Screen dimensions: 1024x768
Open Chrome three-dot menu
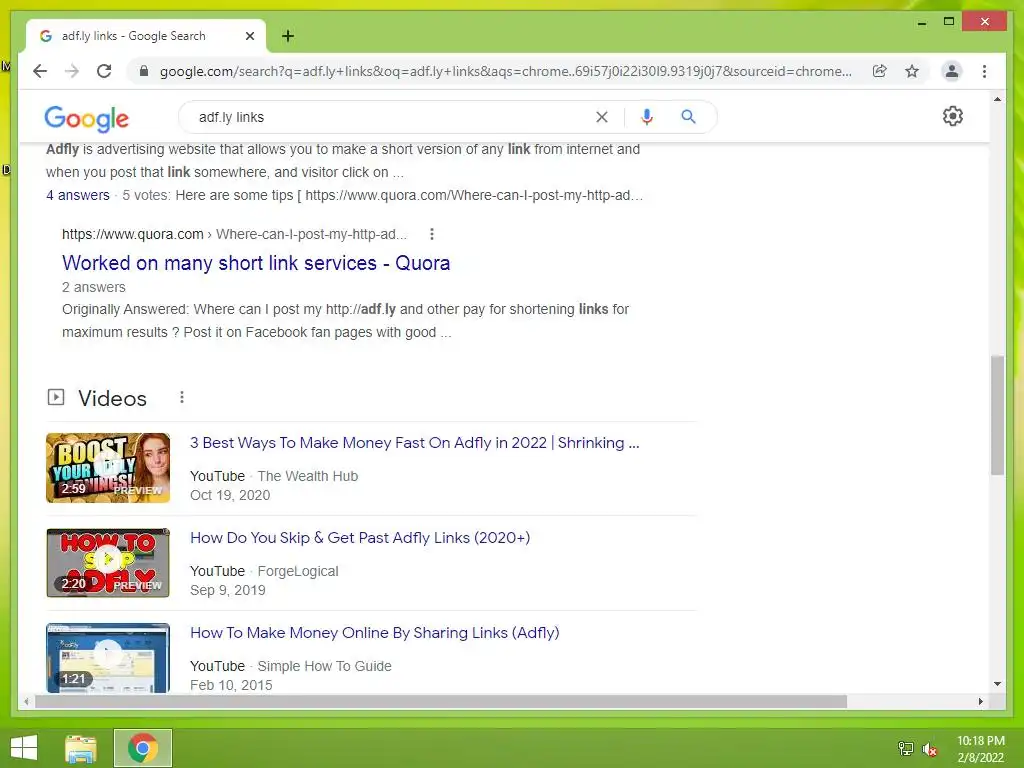[x=984, y=71]
